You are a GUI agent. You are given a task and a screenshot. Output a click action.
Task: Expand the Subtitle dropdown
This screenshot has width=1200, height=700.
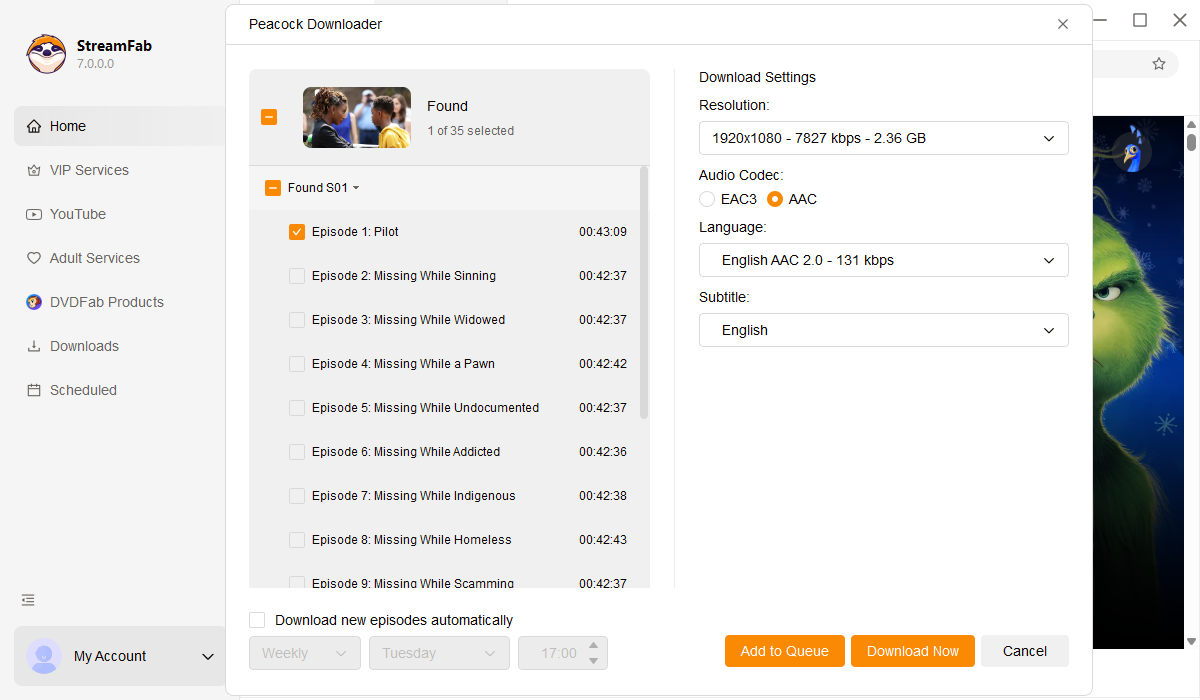(x=883, y=330)
